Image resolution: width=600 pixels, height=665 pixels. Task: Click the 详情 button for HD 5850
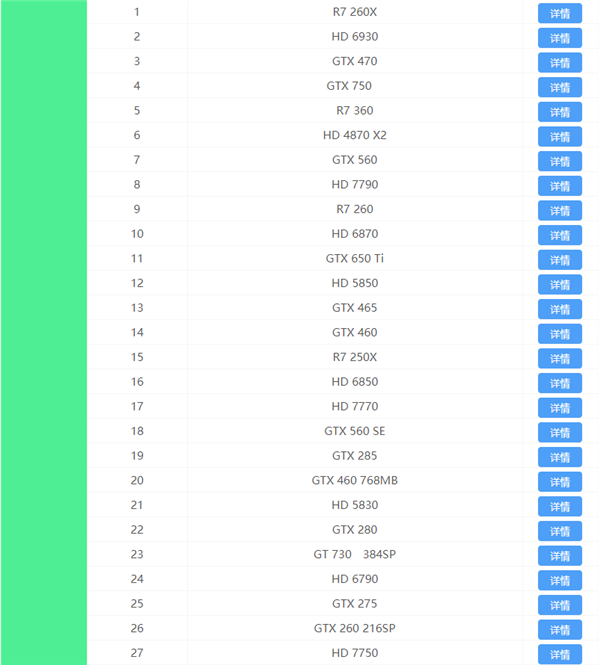click(x=560, y=285)
